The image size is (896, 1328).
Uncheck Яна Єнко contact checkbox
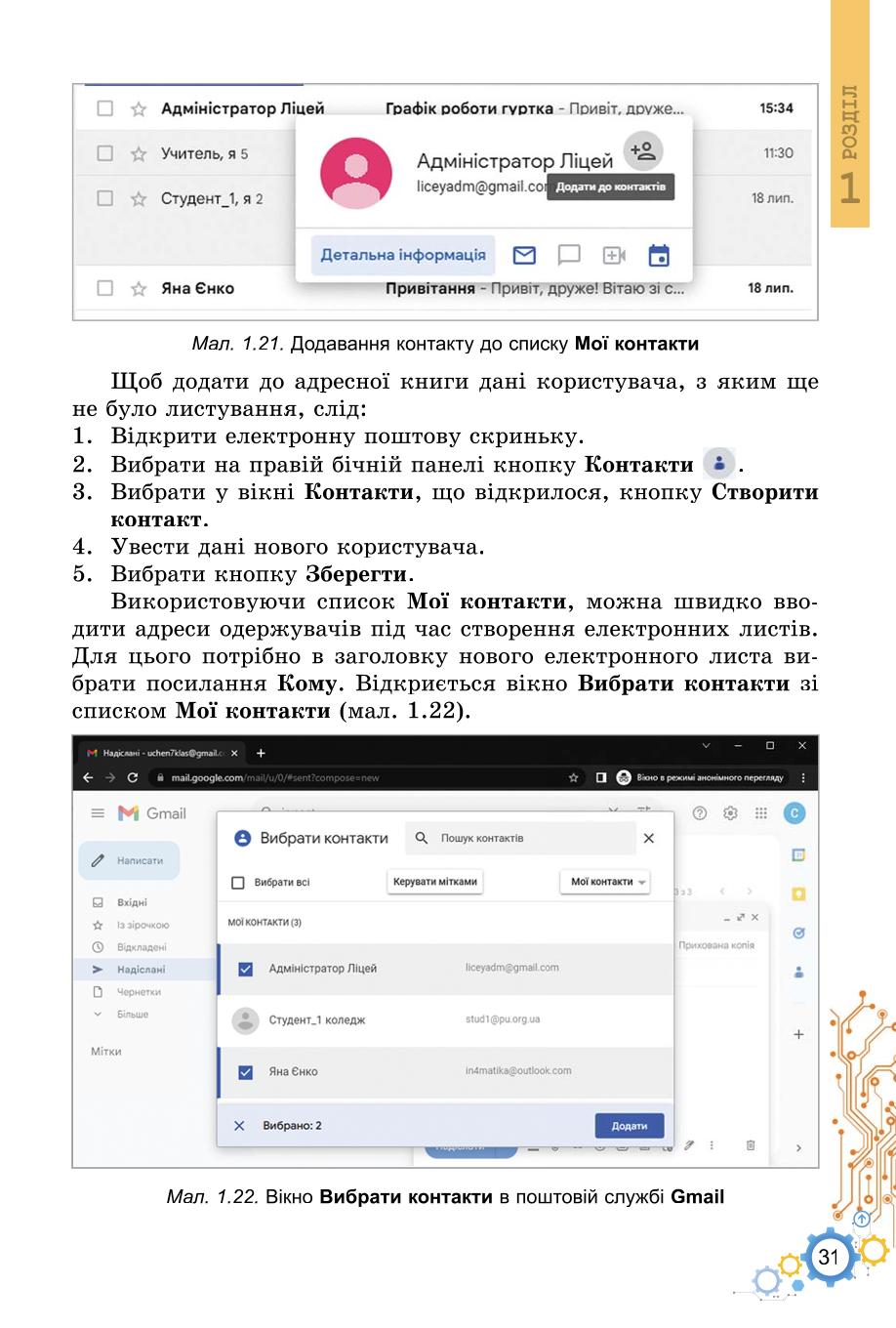246,1072
